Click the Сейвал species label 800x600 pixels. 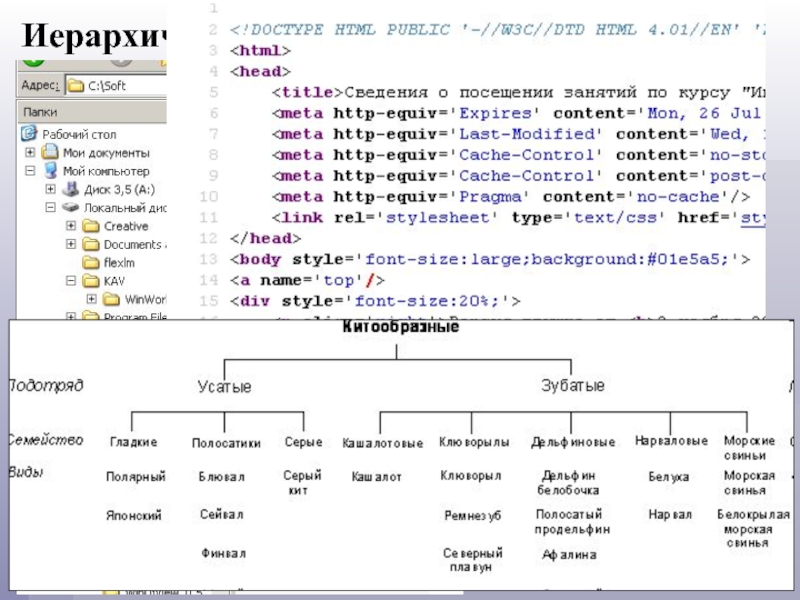click(x=221, y=514)
